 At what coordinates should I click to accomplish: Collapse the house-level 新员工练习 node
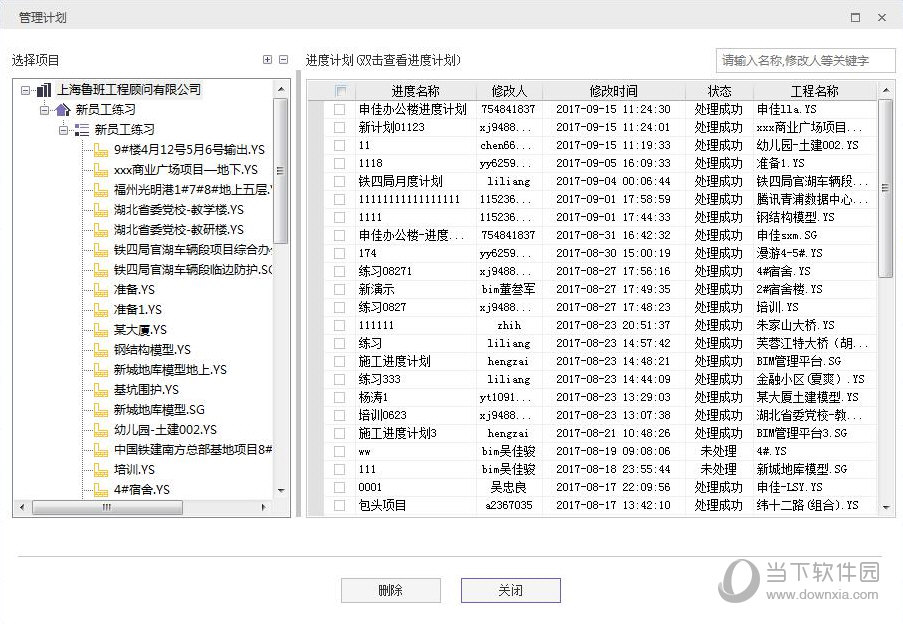(44, 110)
